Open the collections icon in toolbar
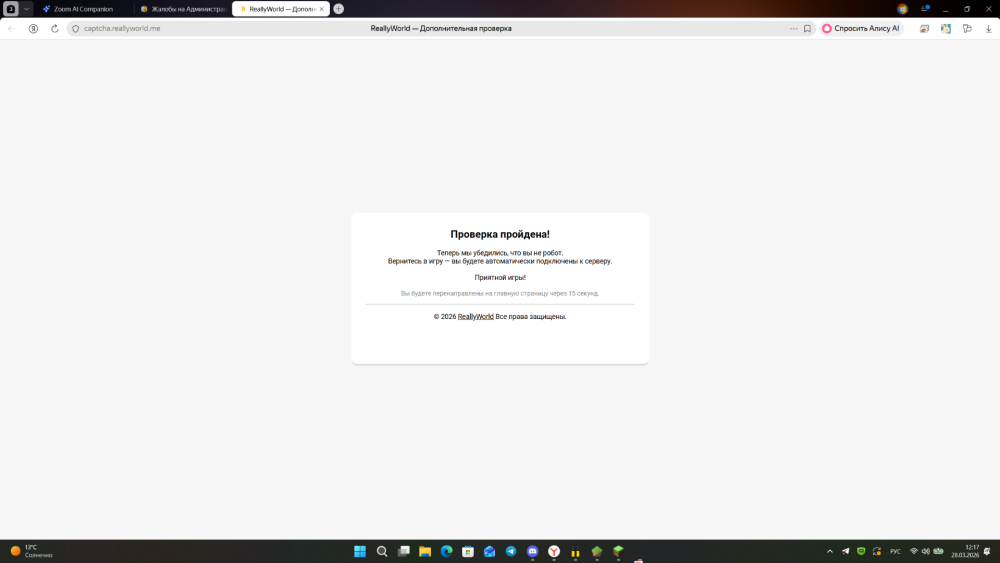Screen dimensions: 1000x563 pyautogui.click(x=946, y=29)
